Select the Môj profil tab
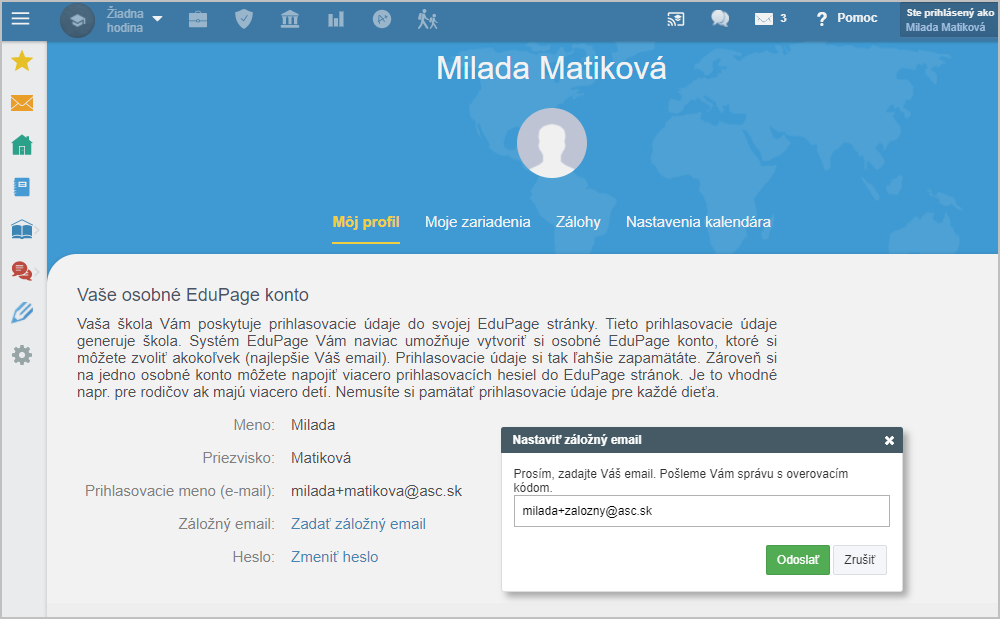This screenshot has height=619, width=1000. pyautogui.click(x=366, y=222)
